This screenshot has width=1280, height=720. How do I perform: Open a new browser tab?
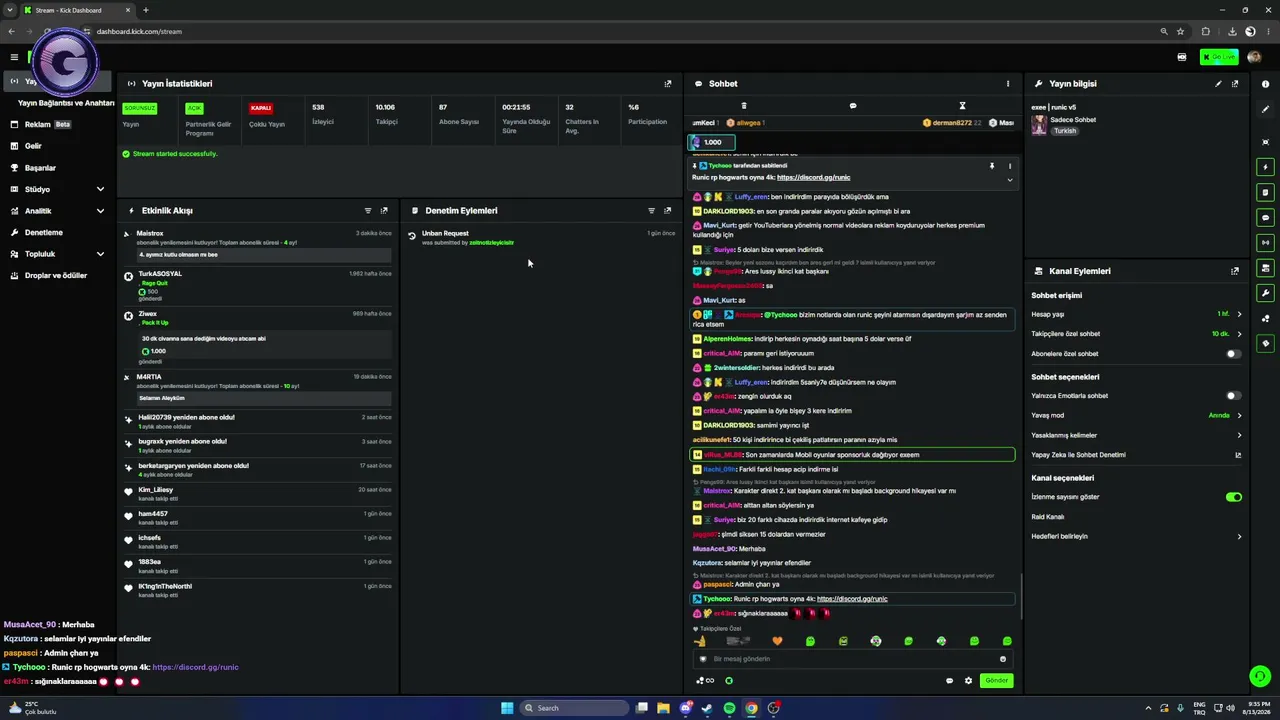pos(146,10)
